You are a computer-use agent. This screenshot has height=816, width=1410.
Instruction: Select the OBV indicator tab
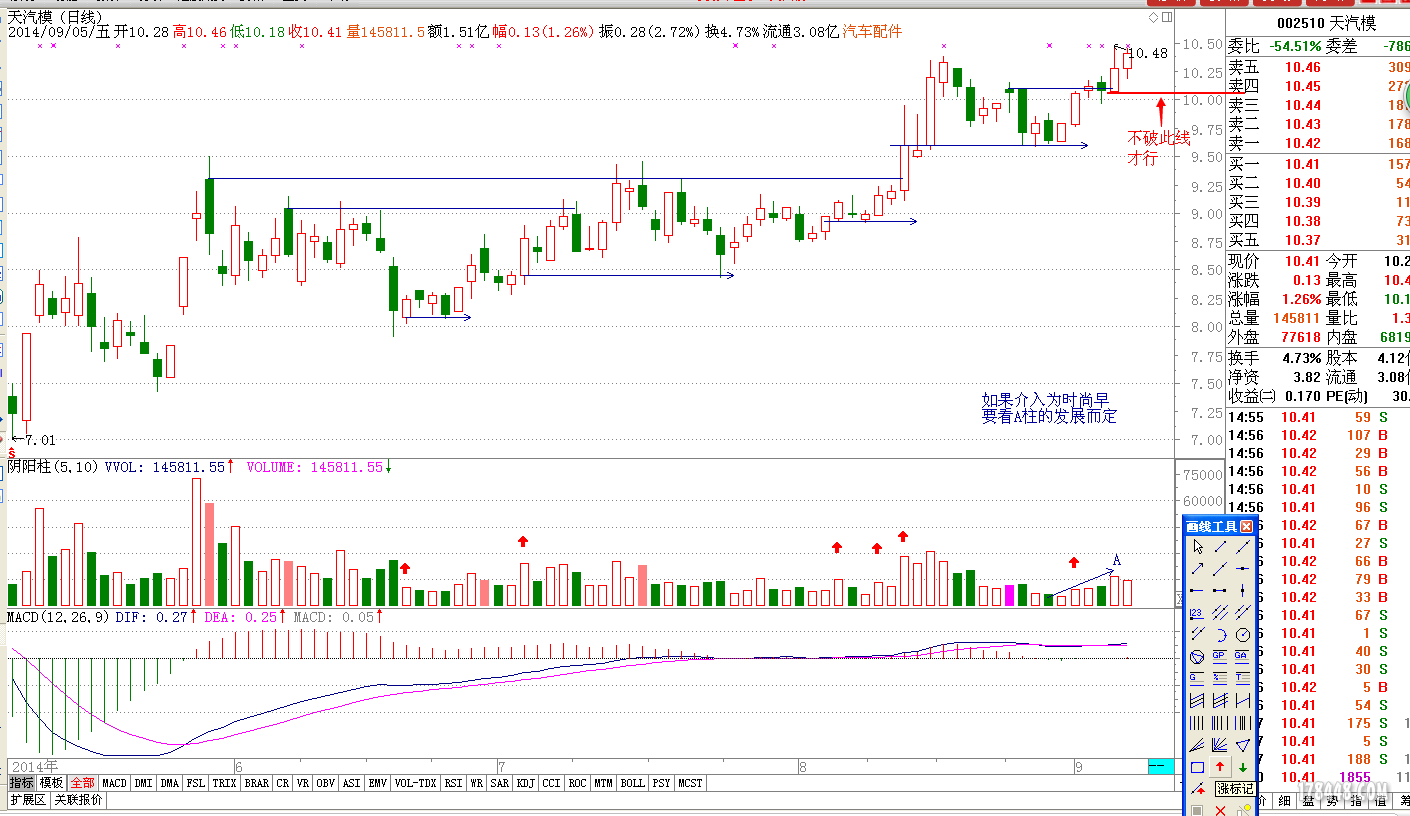[x=326, y=783]
